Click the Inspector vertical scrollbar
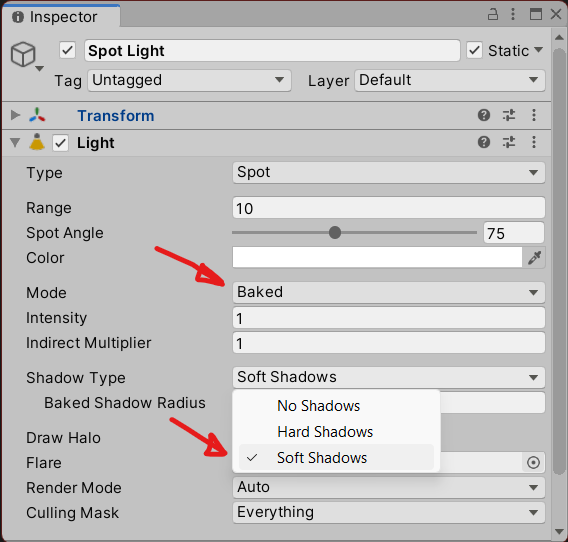Image resolution: width=568 pixels, height=542 pixels. 559,261
